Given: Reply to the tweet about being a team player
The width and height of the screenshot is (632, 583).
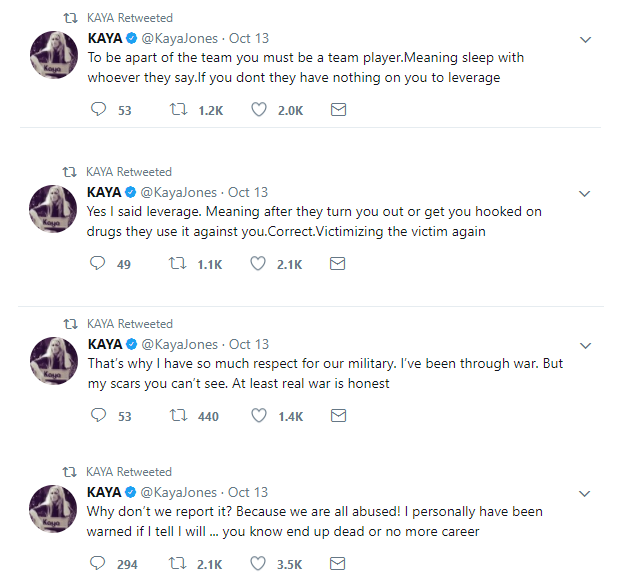Looking at the screenshot, I should (x=97, y=110).
